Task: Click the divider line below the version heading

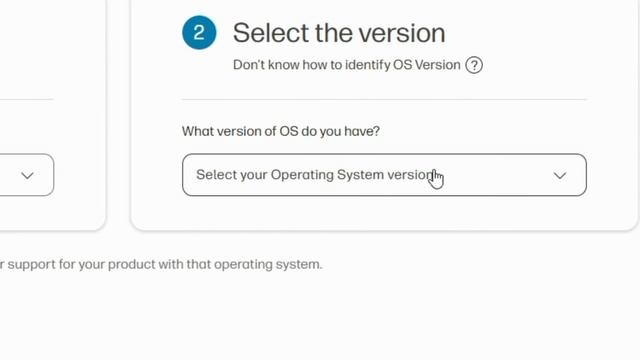Action: coord(384,99)
